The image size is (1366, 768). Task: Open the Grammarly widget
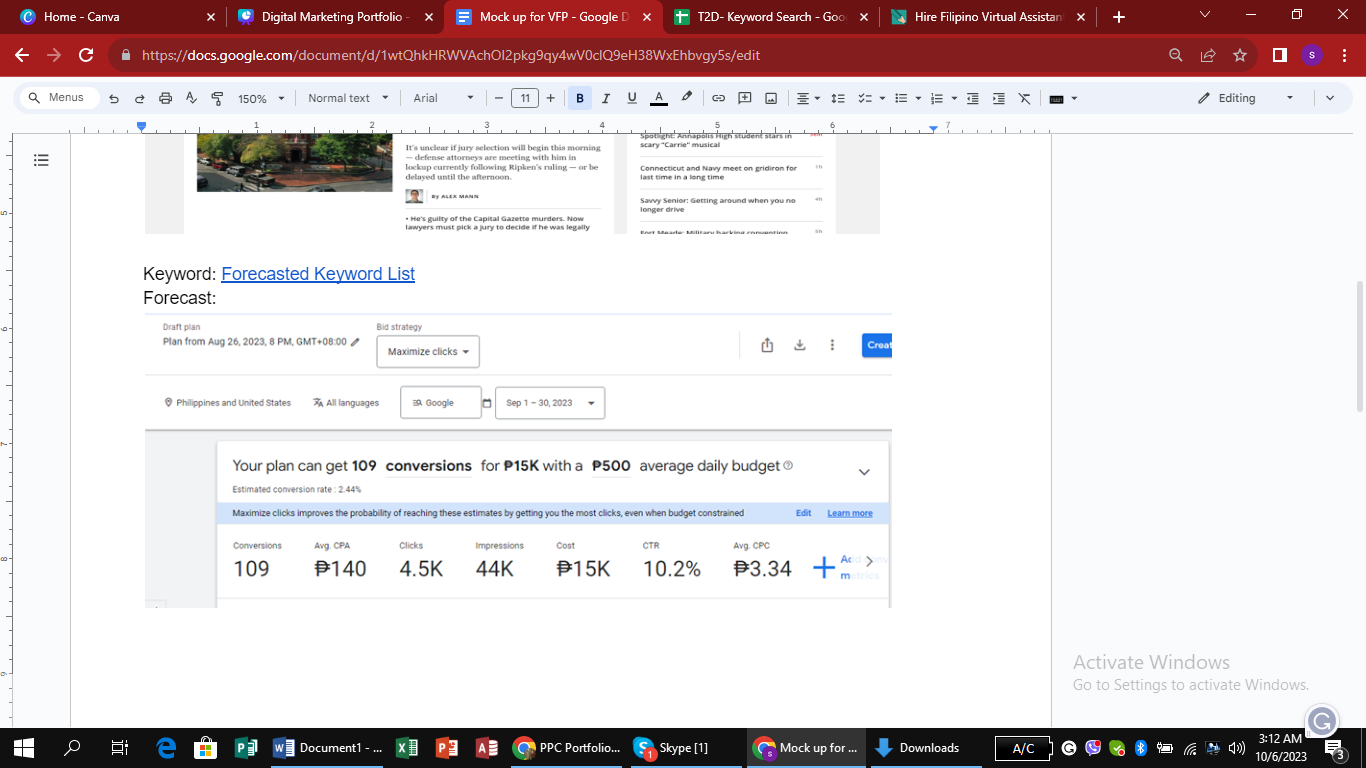pyautogui.click(x=1322, y=720)
